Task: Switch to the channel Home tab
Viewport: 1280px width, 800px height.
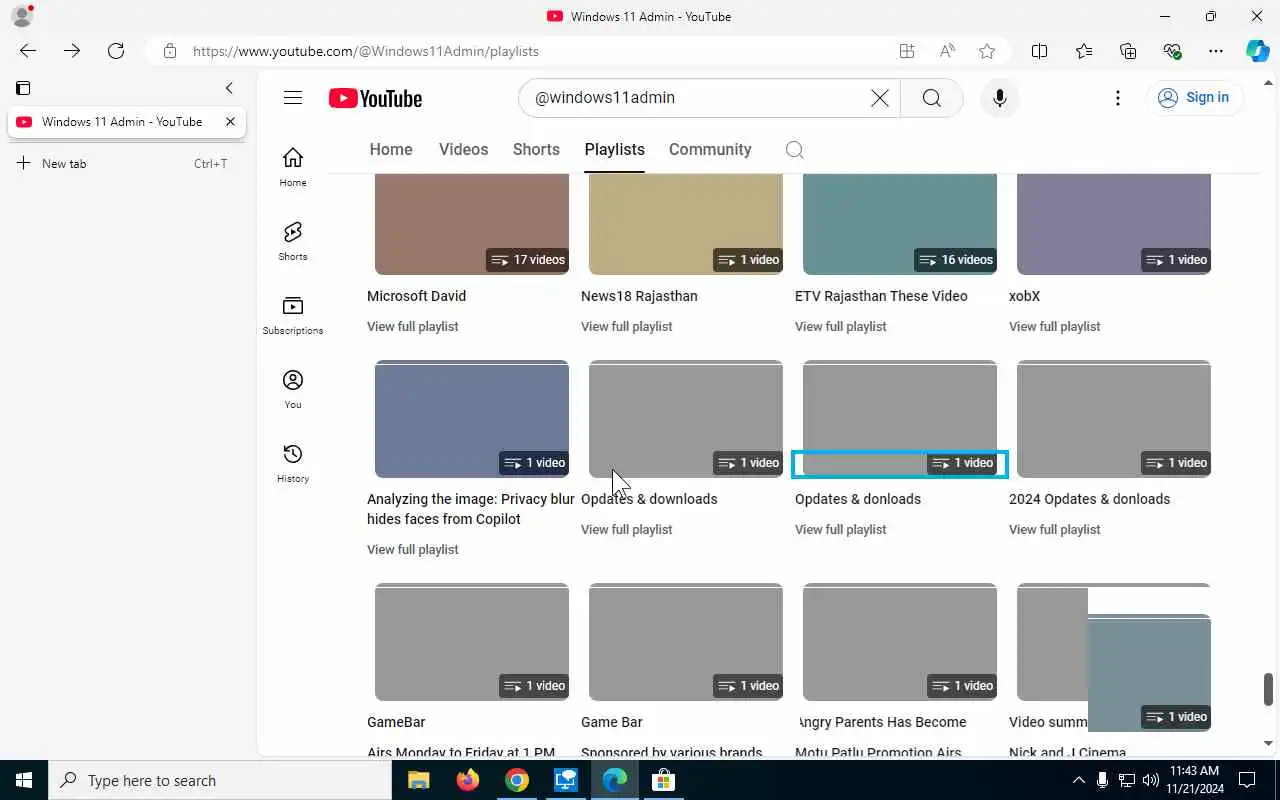Action: [391, 150]
